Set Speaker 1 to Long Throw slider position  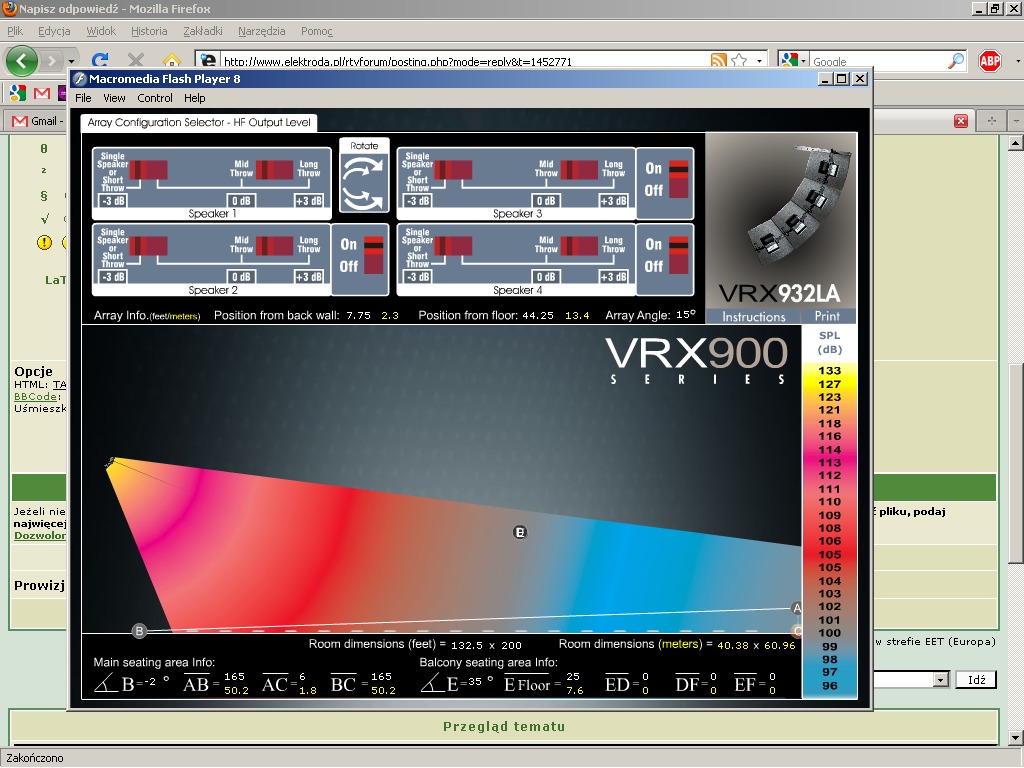(274, 170)
